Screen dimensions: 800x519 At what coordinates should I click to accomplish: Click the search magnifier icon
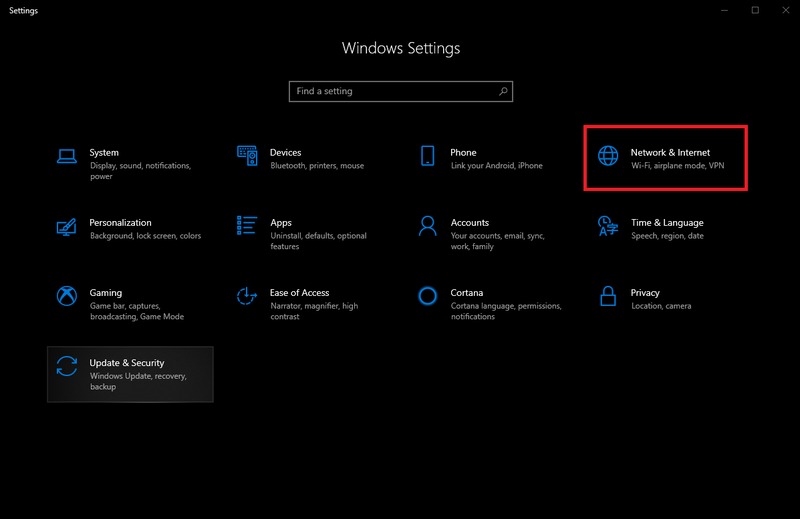(503, 91)
